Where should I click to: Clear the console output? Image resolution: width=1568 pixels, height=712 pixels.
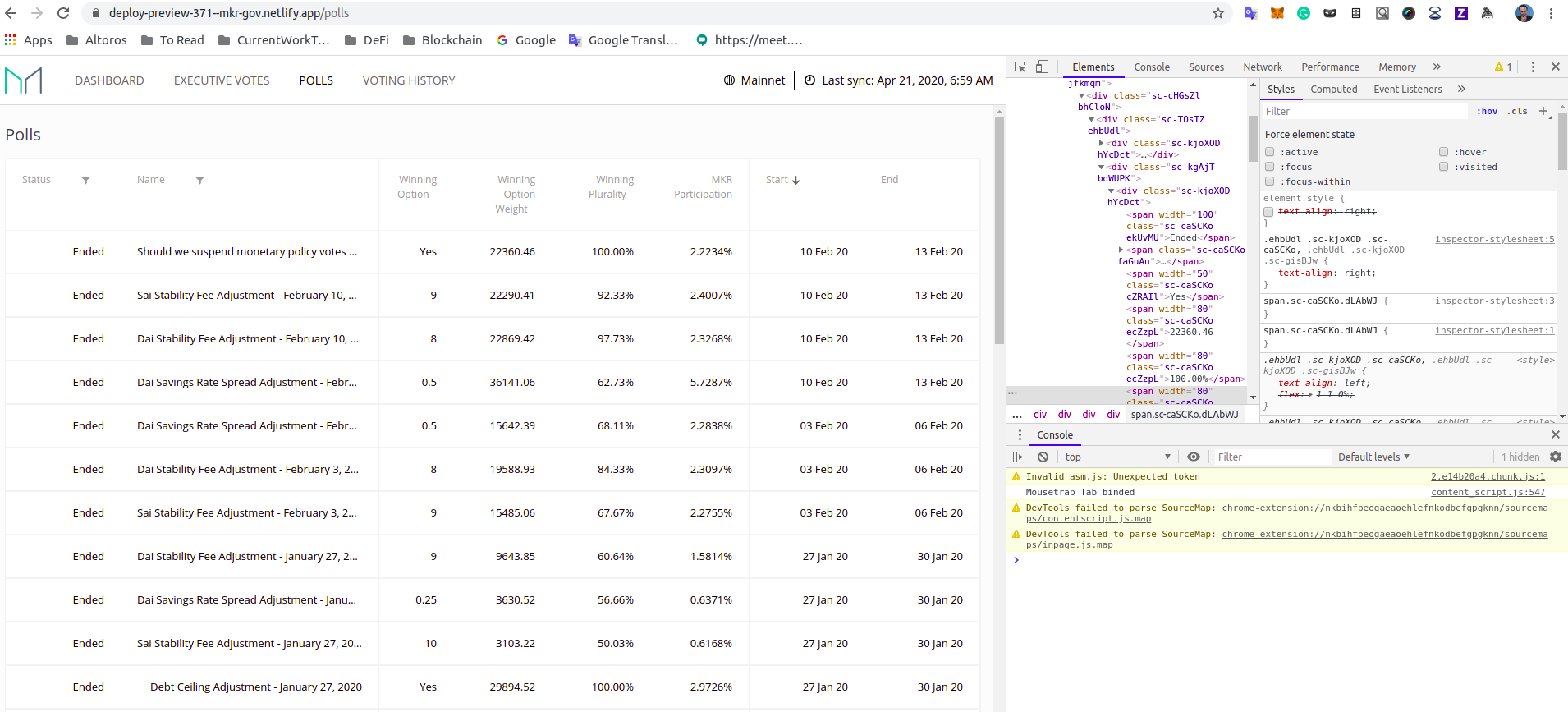[x=1043, y=457]
